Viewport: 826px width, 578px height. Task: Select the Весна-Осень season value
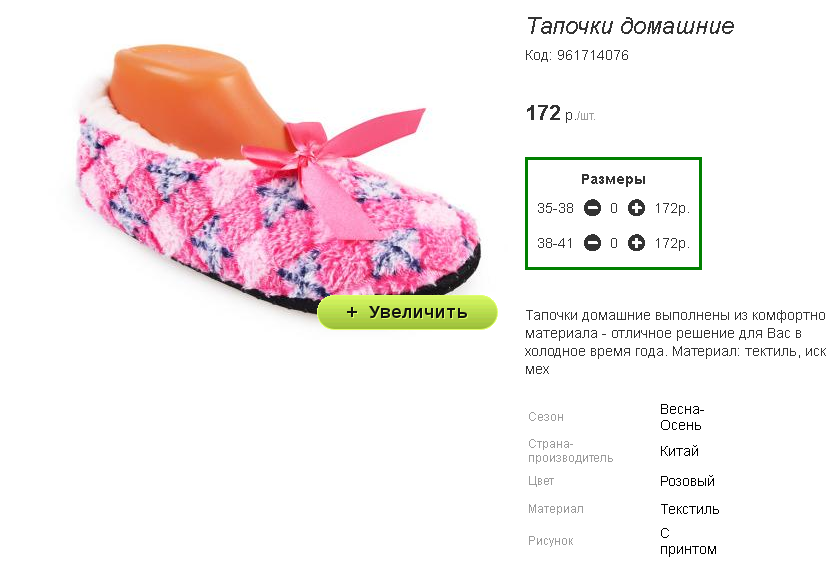tap(682, 417)
